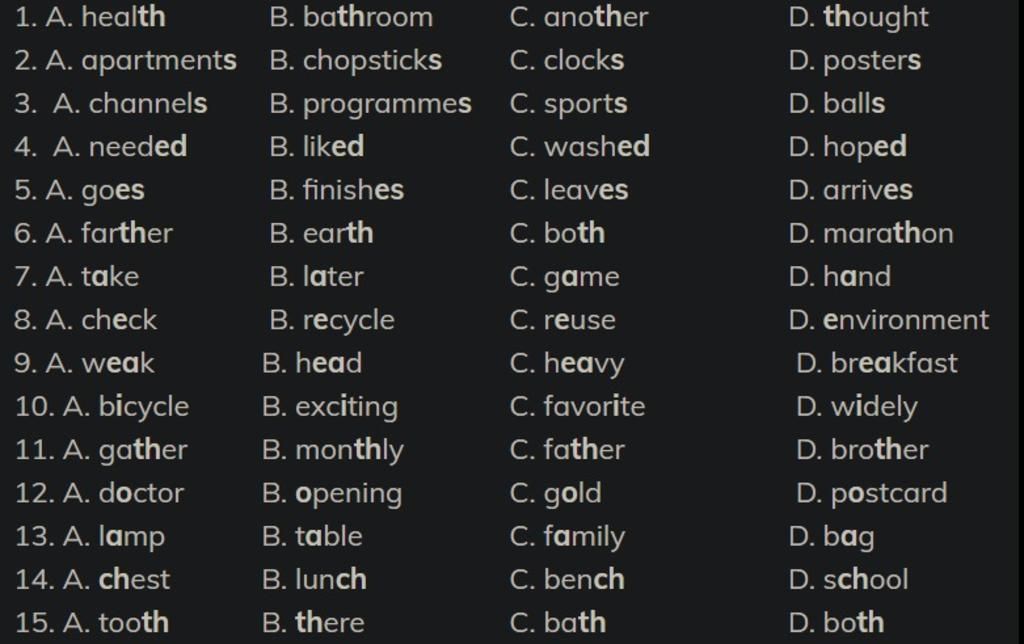
Task: Click C. bath in question 15
Action: [x=558, y=622]
